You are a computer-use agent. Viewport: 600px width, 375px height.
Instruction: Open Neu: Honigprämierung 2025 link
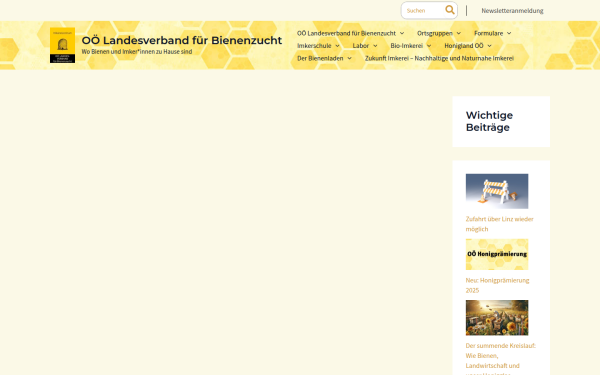pos(497,285)
